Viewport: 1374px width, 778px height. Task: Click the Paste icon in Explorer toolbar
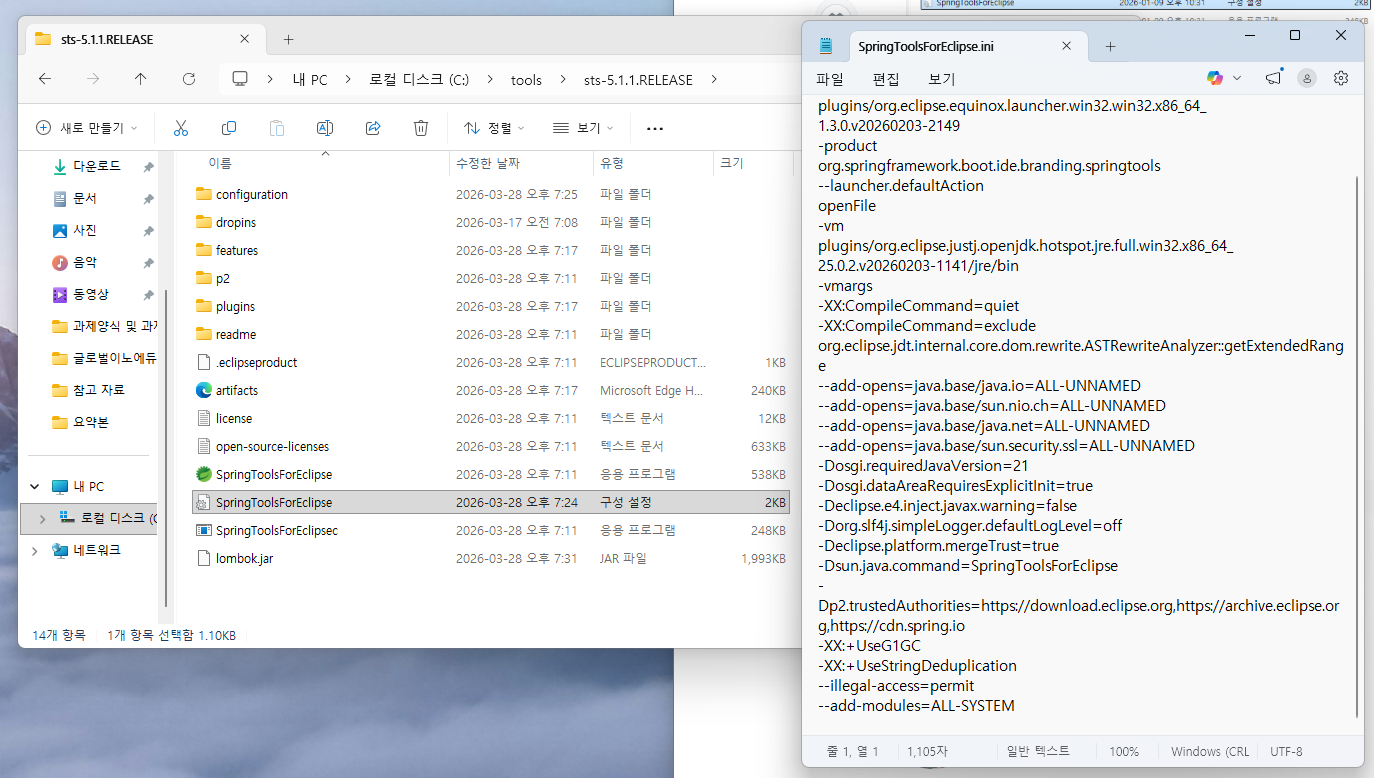tap(277, 128)
